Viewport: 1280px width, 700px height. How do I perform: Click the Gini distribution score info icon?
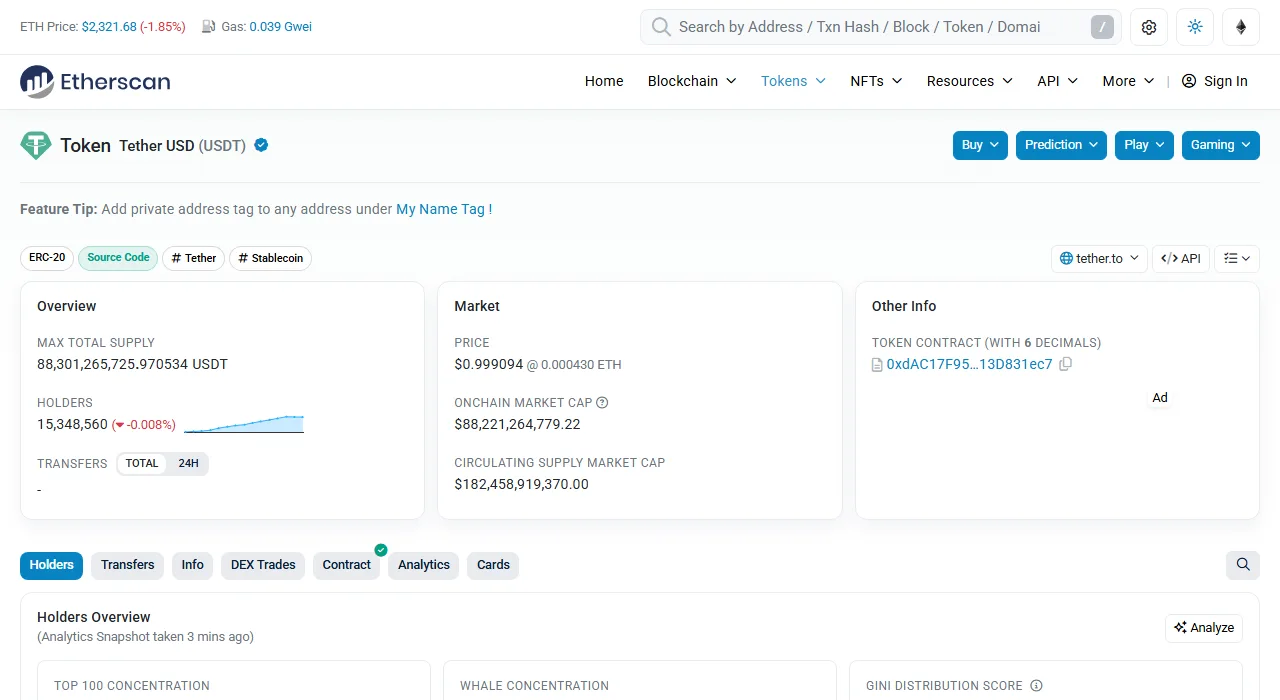(1036, 686)
